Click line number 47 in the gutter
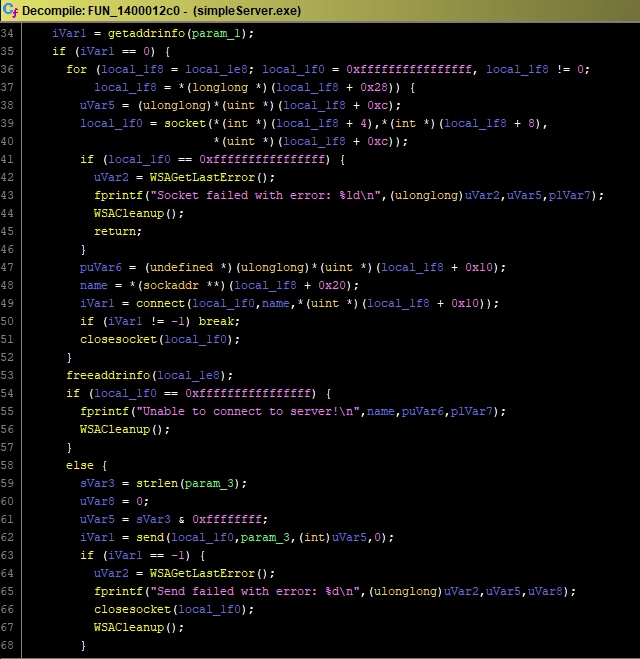The image size is (640, 659). 11,267
